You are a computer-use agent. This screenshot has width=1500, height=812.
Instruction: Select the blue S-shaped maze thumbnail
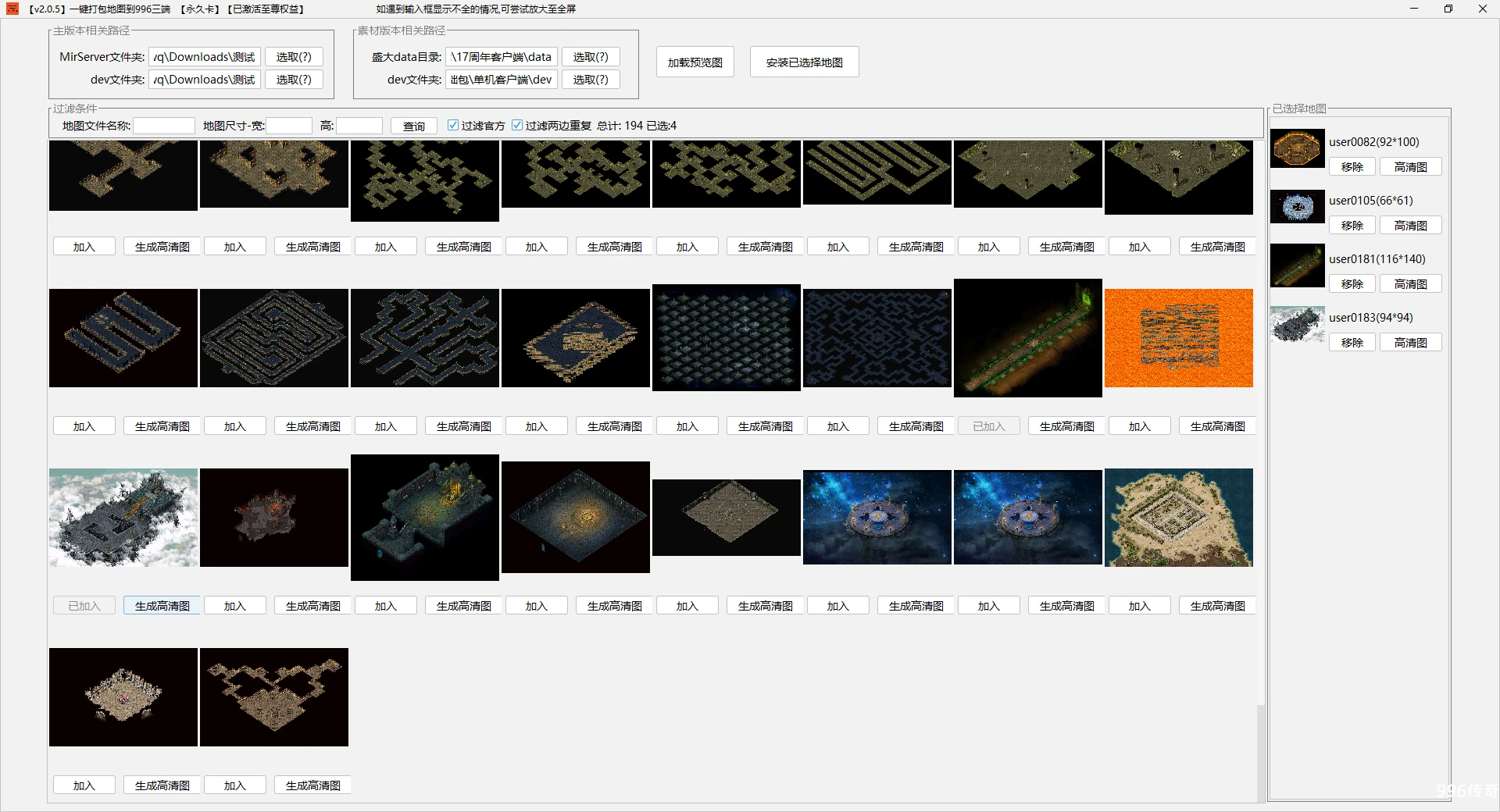(x=123, y=338)
